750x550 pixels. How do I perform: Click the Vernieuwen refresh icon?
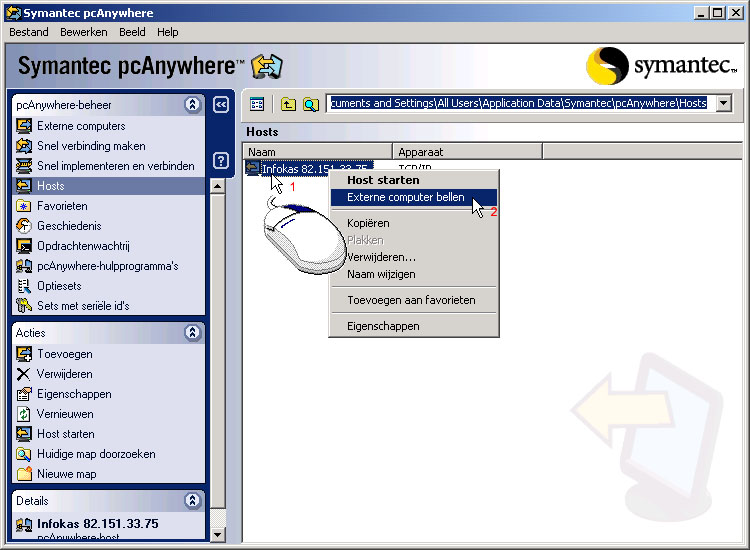click(x=24, y=414)
